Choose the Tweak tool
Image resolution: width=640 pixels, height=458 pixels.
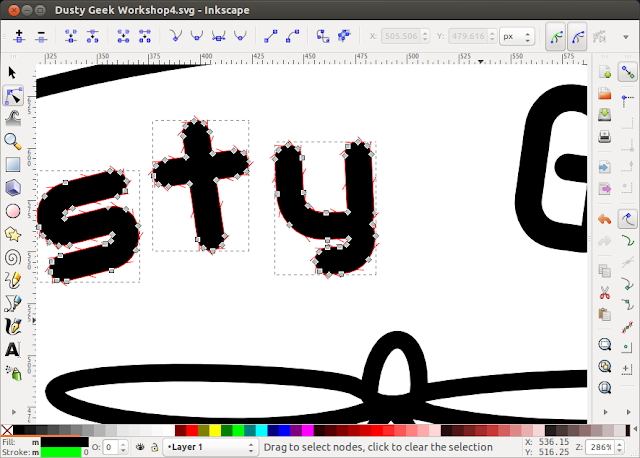point(13,119)
